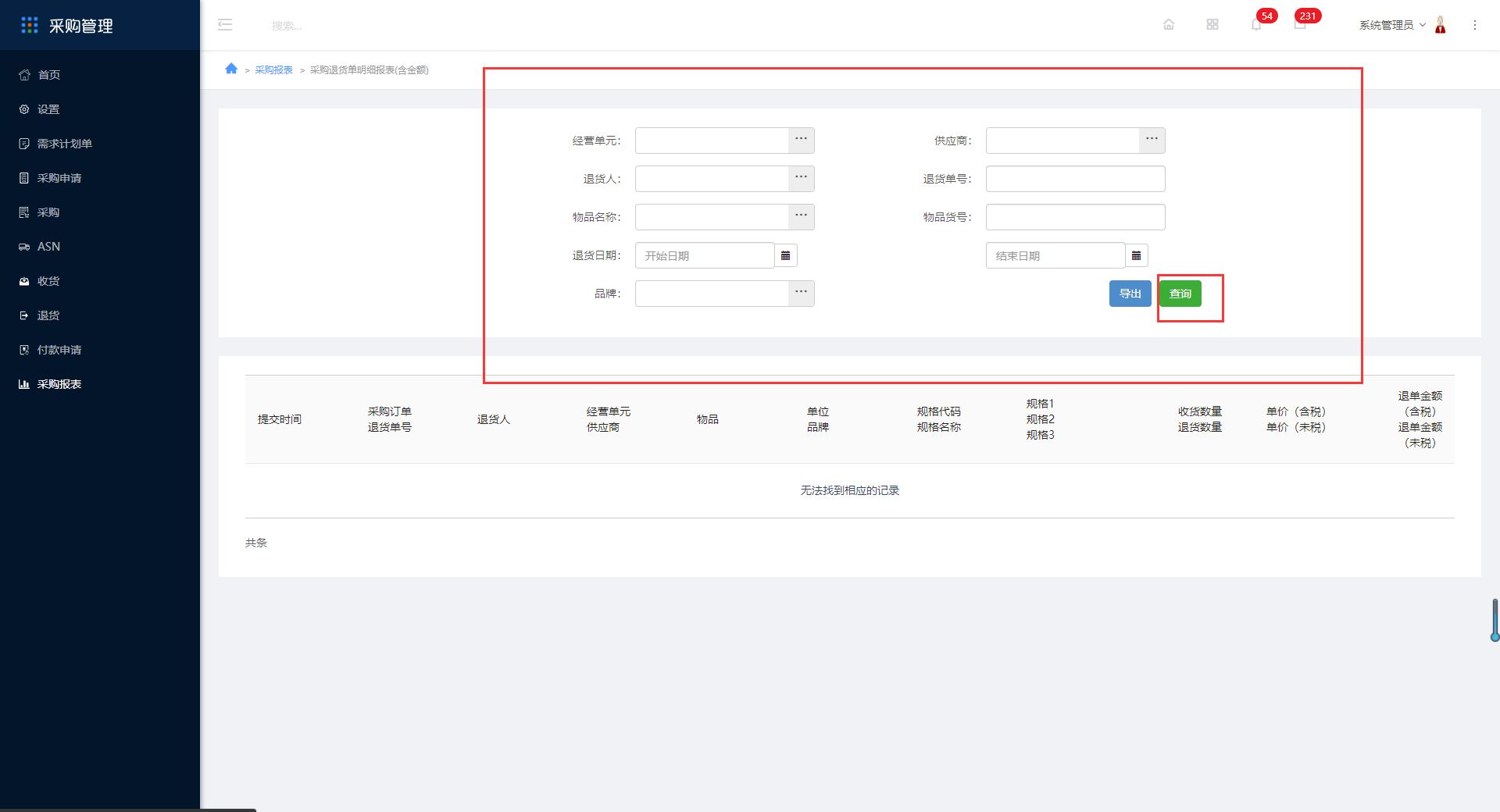Click the 采购订单 退货单号 column header

pyautogui.click(x=390, y=419)
